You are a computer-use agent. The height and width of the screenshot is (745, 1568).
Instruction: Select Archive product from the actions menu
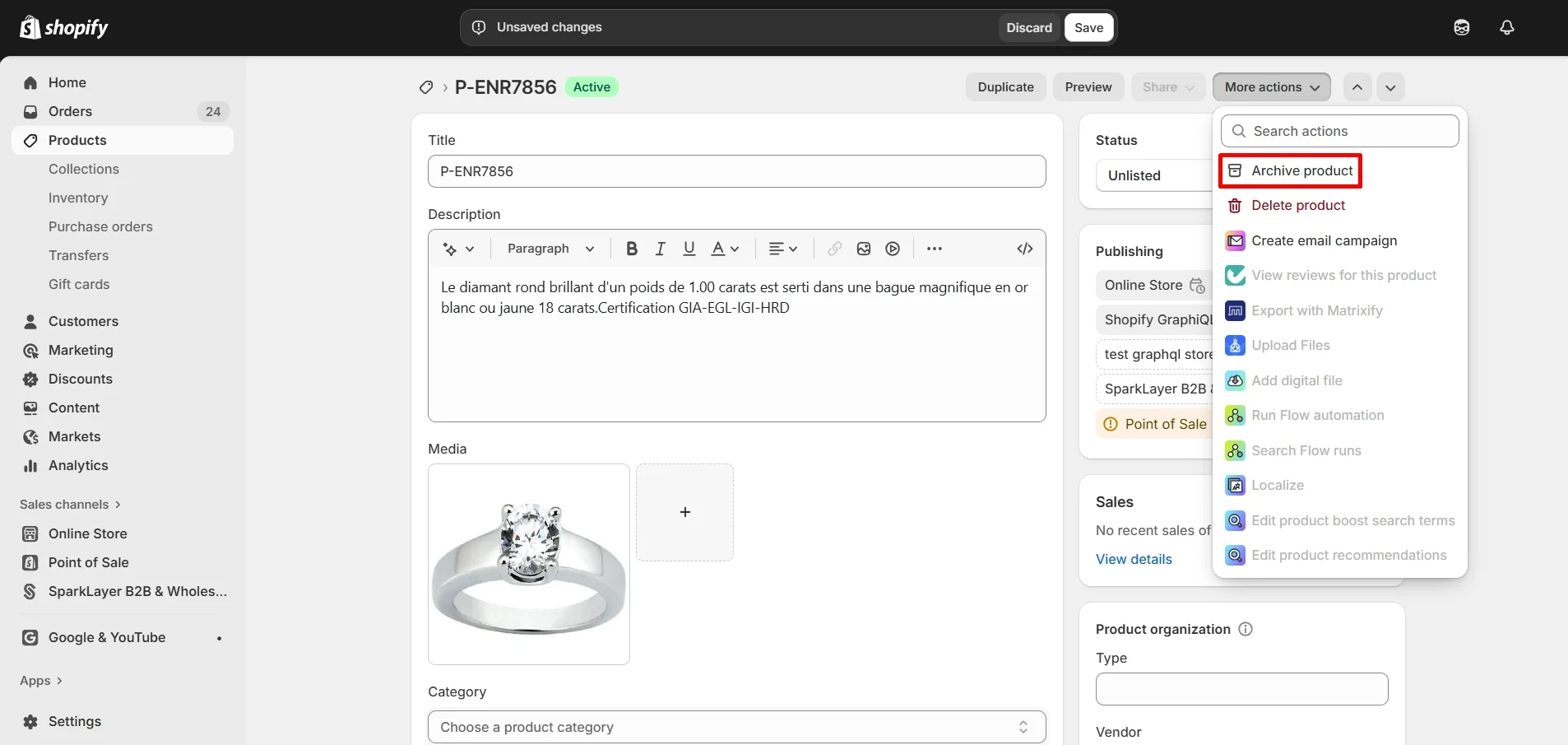pos(1301,170)
